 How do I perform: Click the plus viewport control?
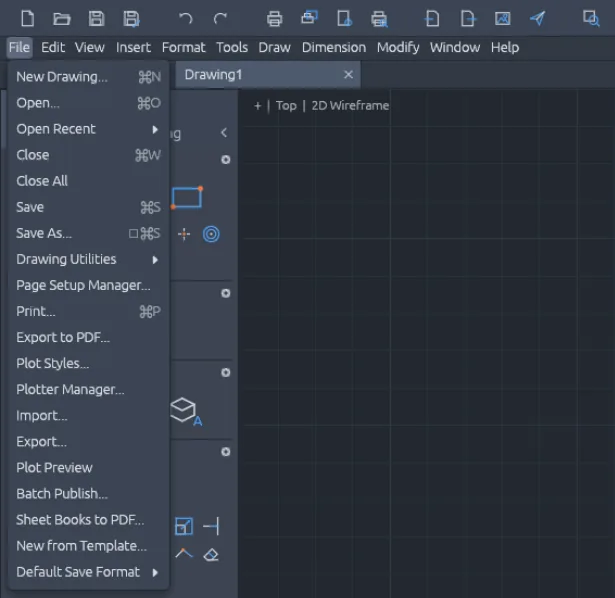pyautogui.click(x=257, y=106)
